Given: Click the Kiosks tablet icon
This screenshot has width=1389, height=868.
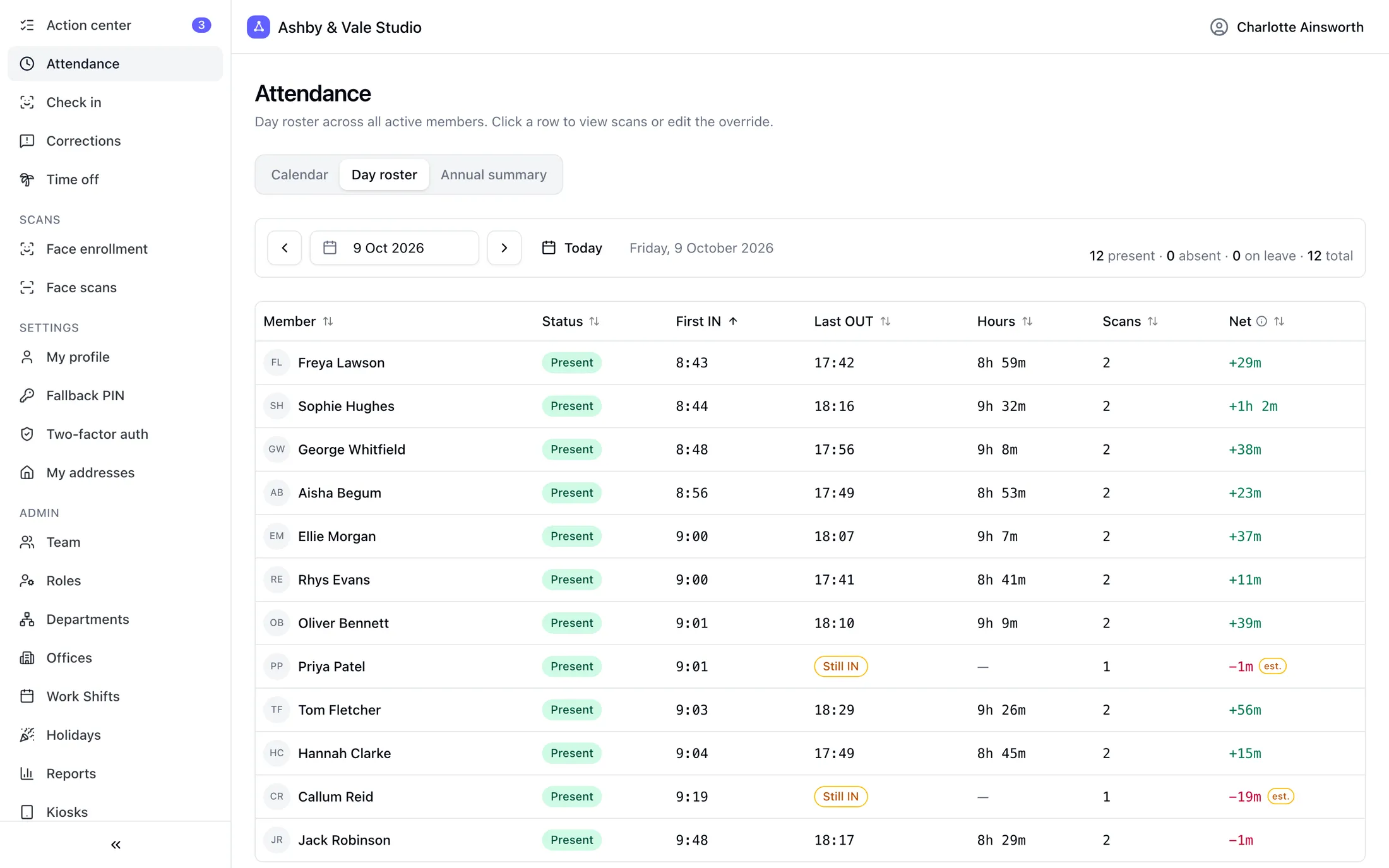Looking at the screenshot, I should 27,811.
